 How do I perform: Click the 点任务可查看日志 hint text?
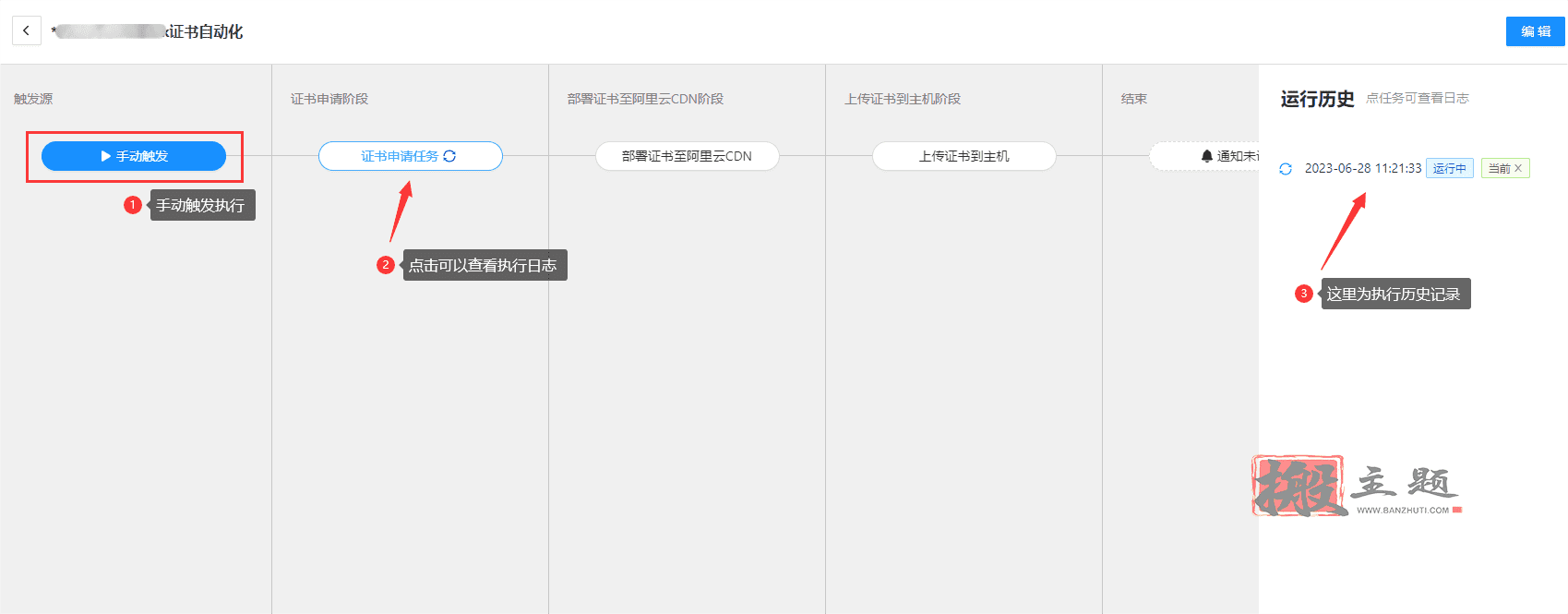(1417, 98)
